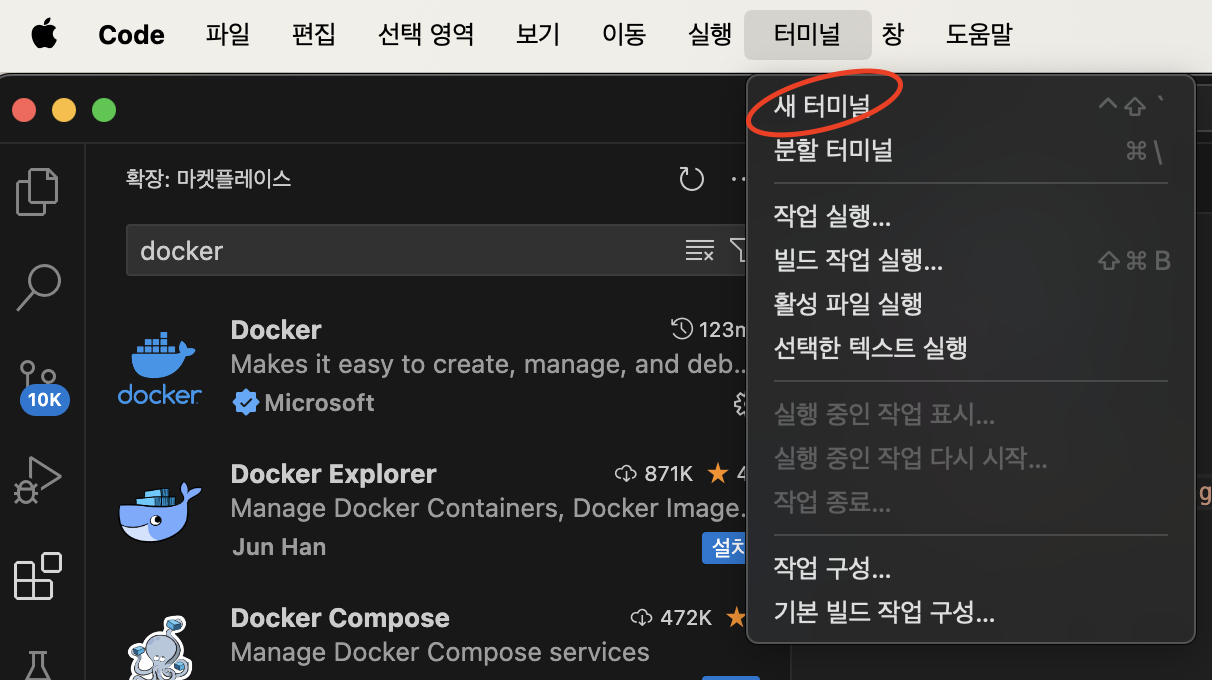
Task: Open the 도움말 menu
Action: point(979,35)
